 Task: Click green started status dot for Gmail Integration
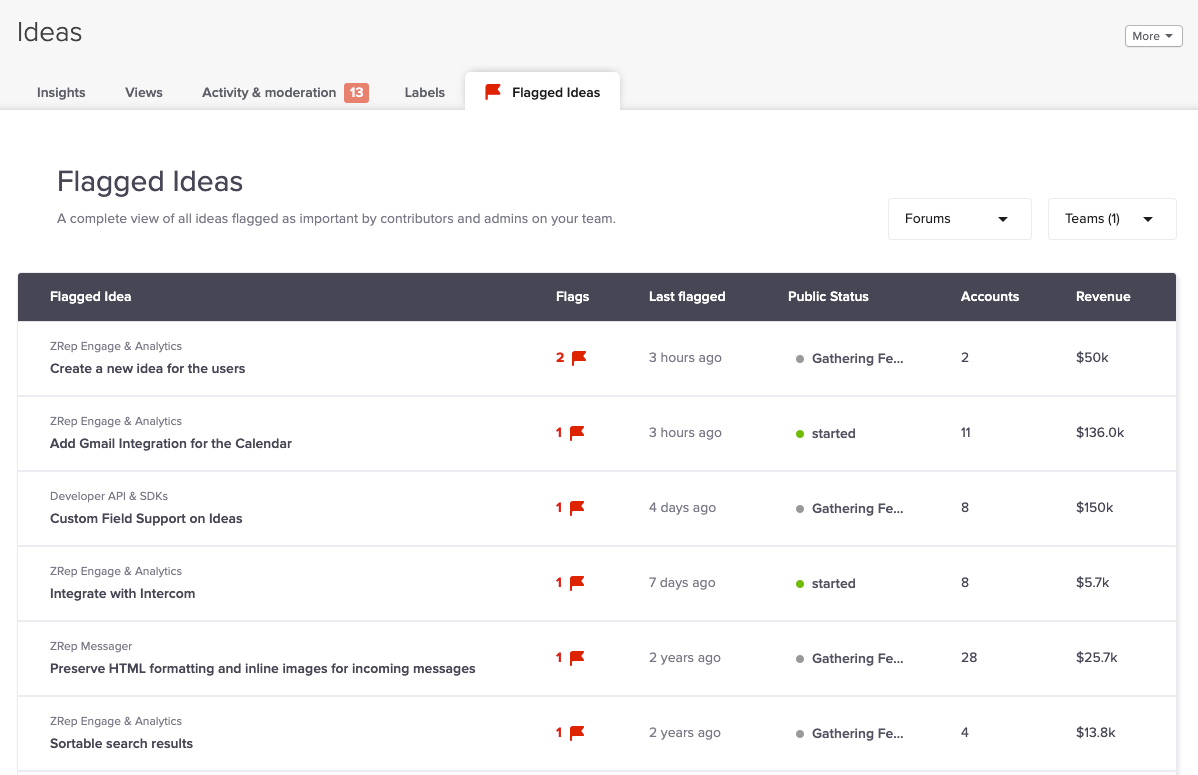[x=800, y=434]
